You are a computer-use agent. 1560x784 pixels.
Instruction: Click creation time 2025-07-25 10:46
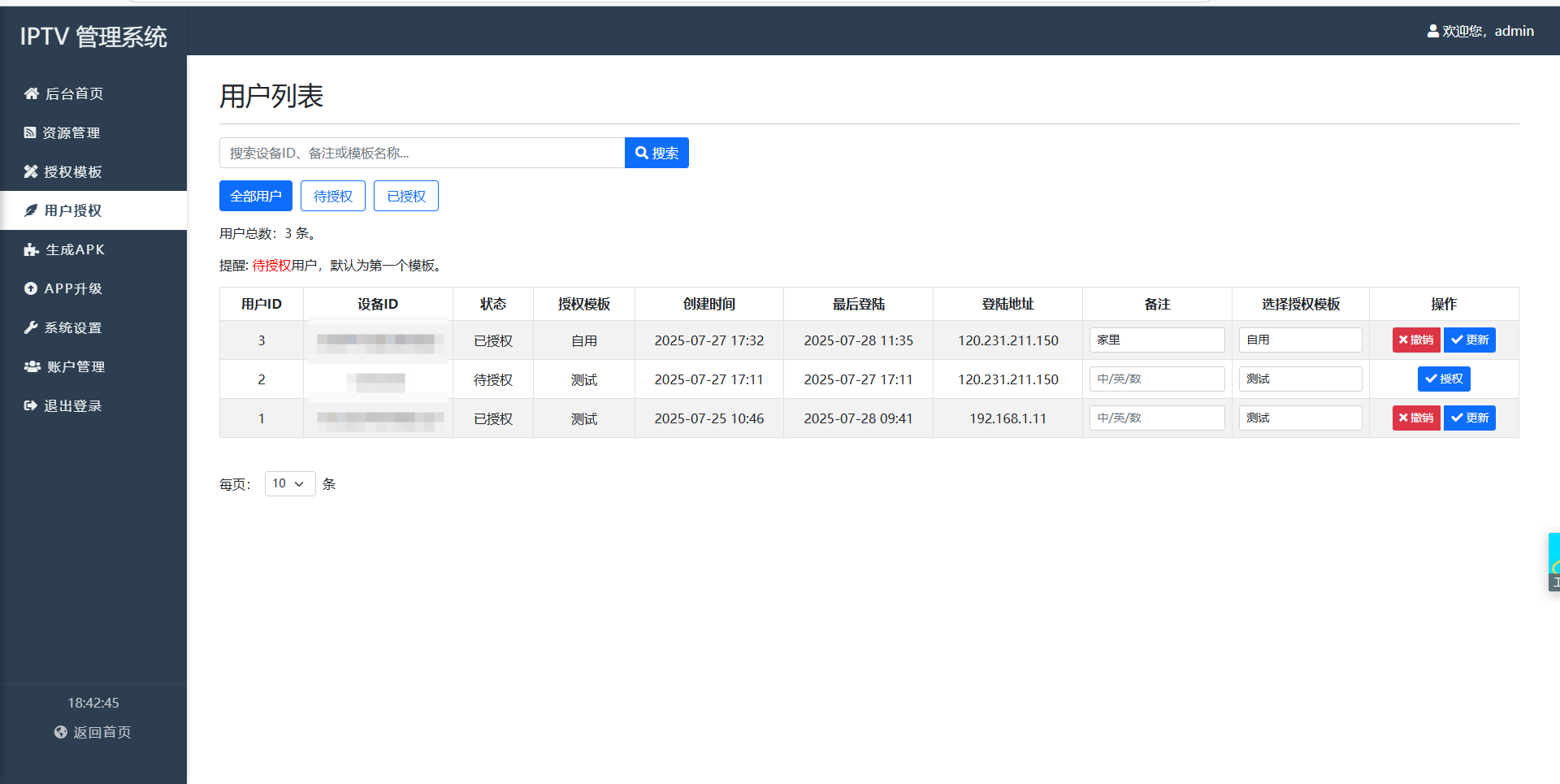click(709, 418)
